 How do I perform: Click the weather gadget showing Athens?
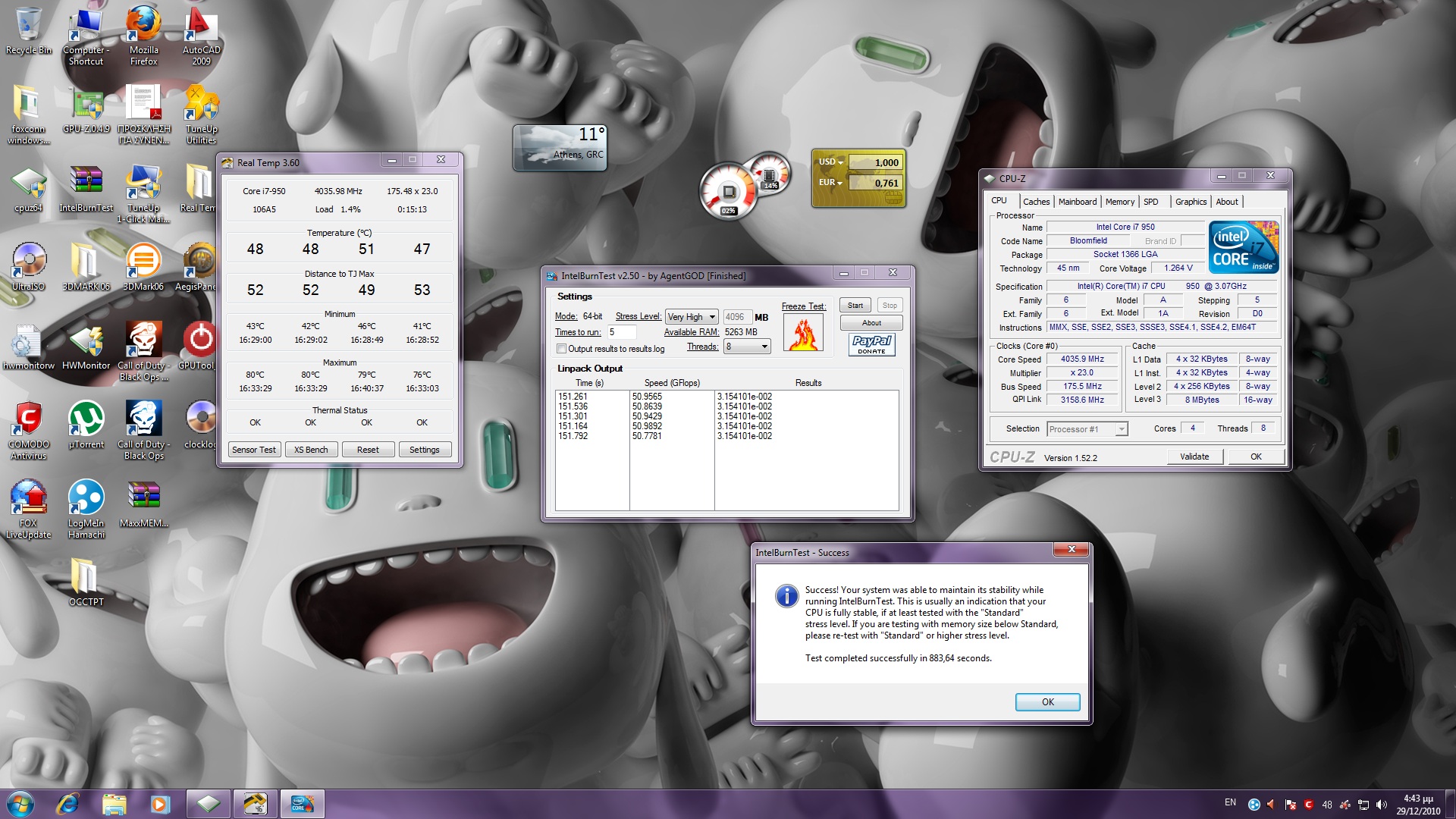click(x=560, y=147)
